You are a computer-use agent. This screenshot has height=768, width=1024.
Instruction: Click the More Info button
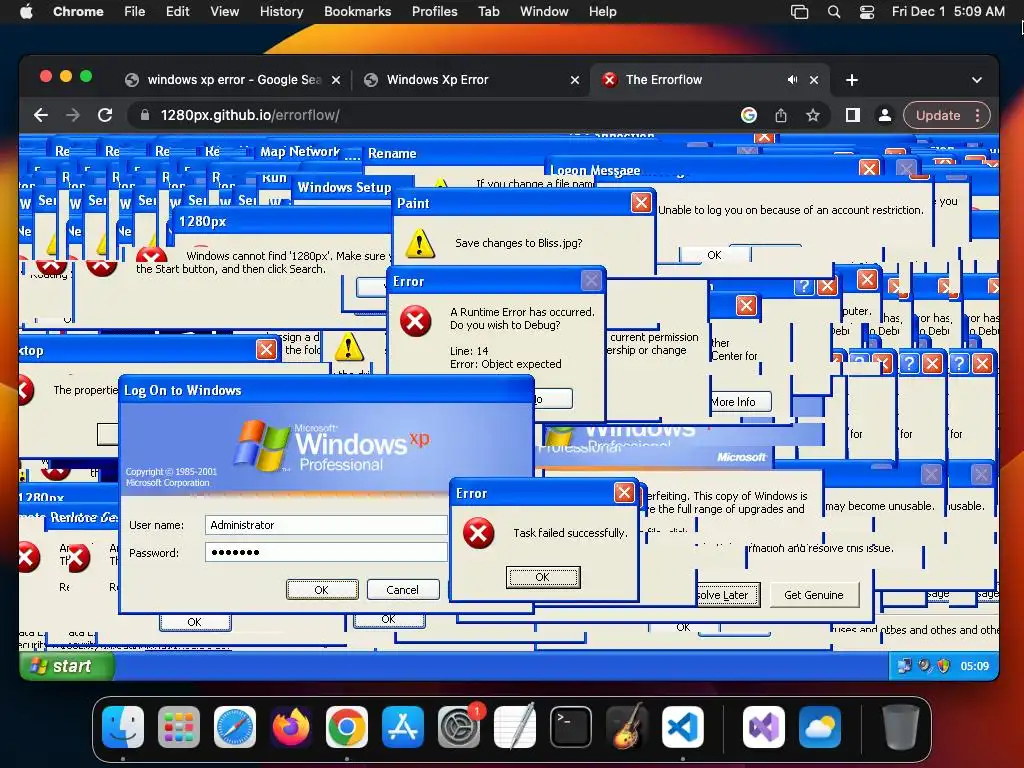click(x=740, y=402)
